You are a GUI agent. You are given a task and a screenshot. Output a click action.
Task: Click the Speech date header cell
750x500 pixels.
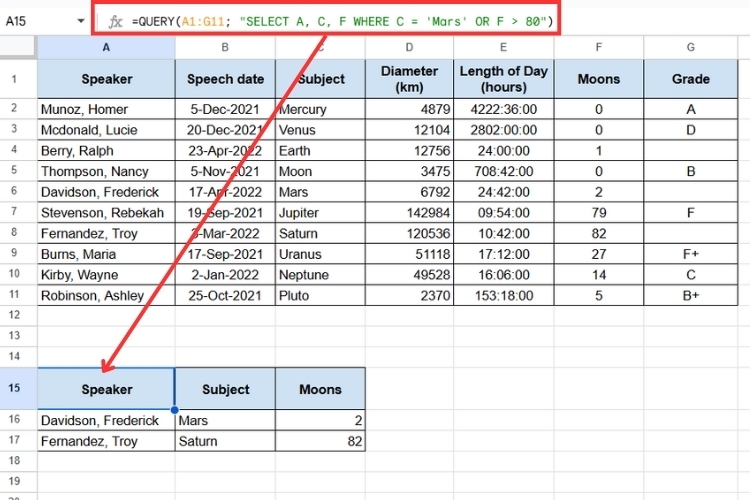225,79
